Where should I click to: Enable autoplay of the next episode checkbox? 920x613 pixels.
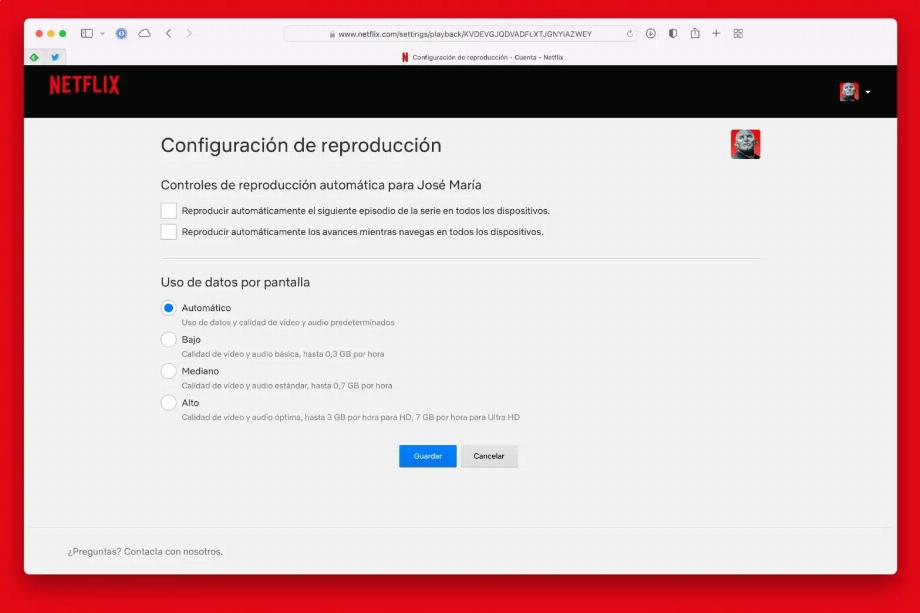[168, 211]
